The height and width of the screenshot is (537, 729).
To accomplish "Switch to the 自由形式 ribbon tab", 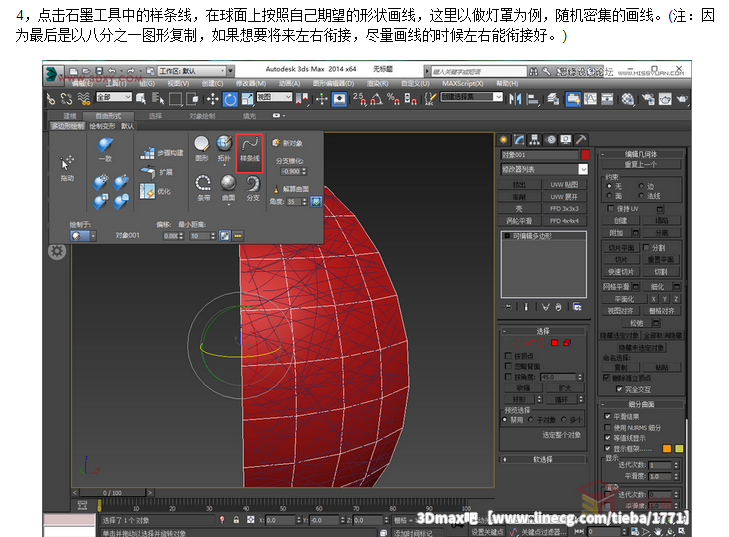I will (x=108, y=116).
